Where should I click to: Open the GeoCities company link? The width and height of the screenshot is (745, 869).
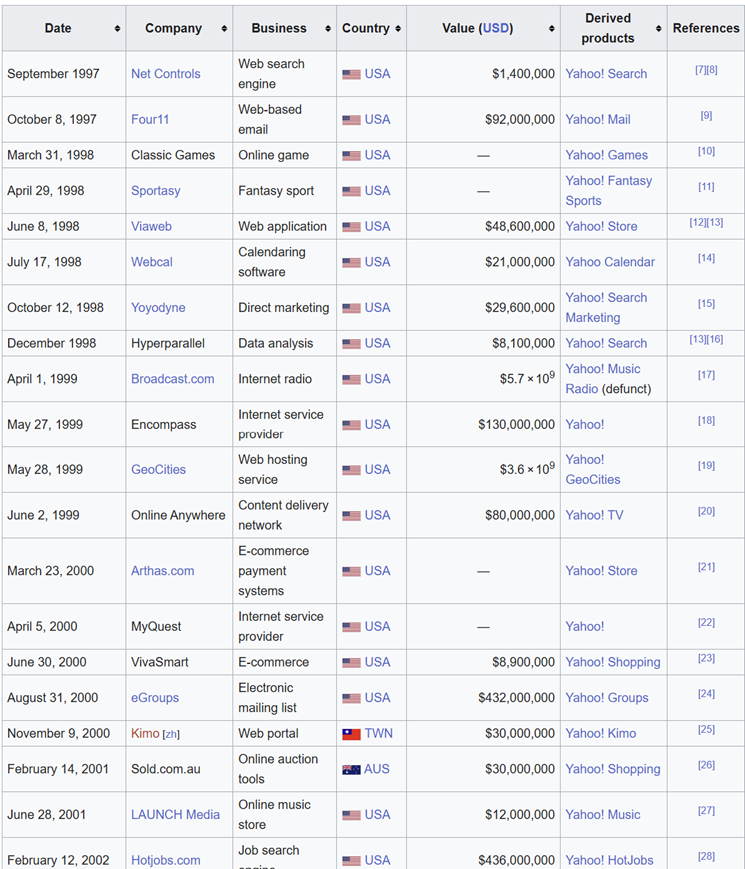point(159,469)
